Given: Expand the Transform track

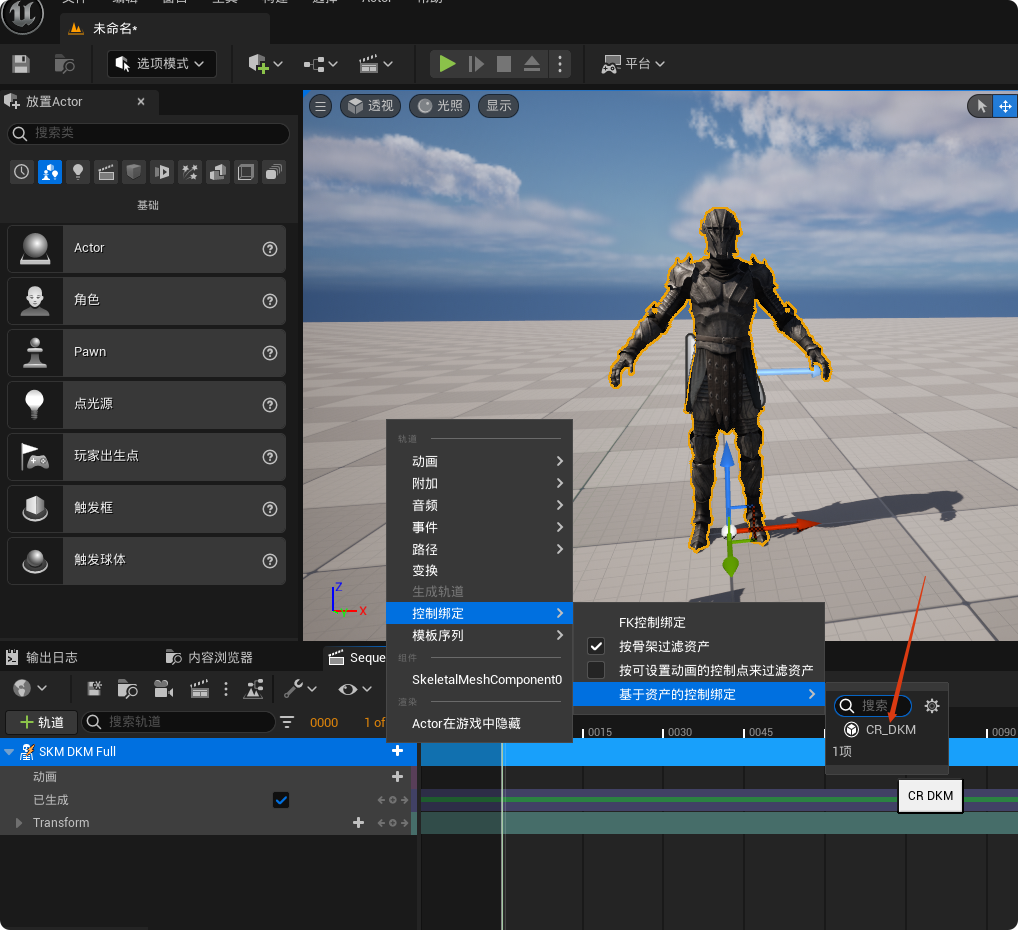Looking at the screenshot, I should (19, 823).
